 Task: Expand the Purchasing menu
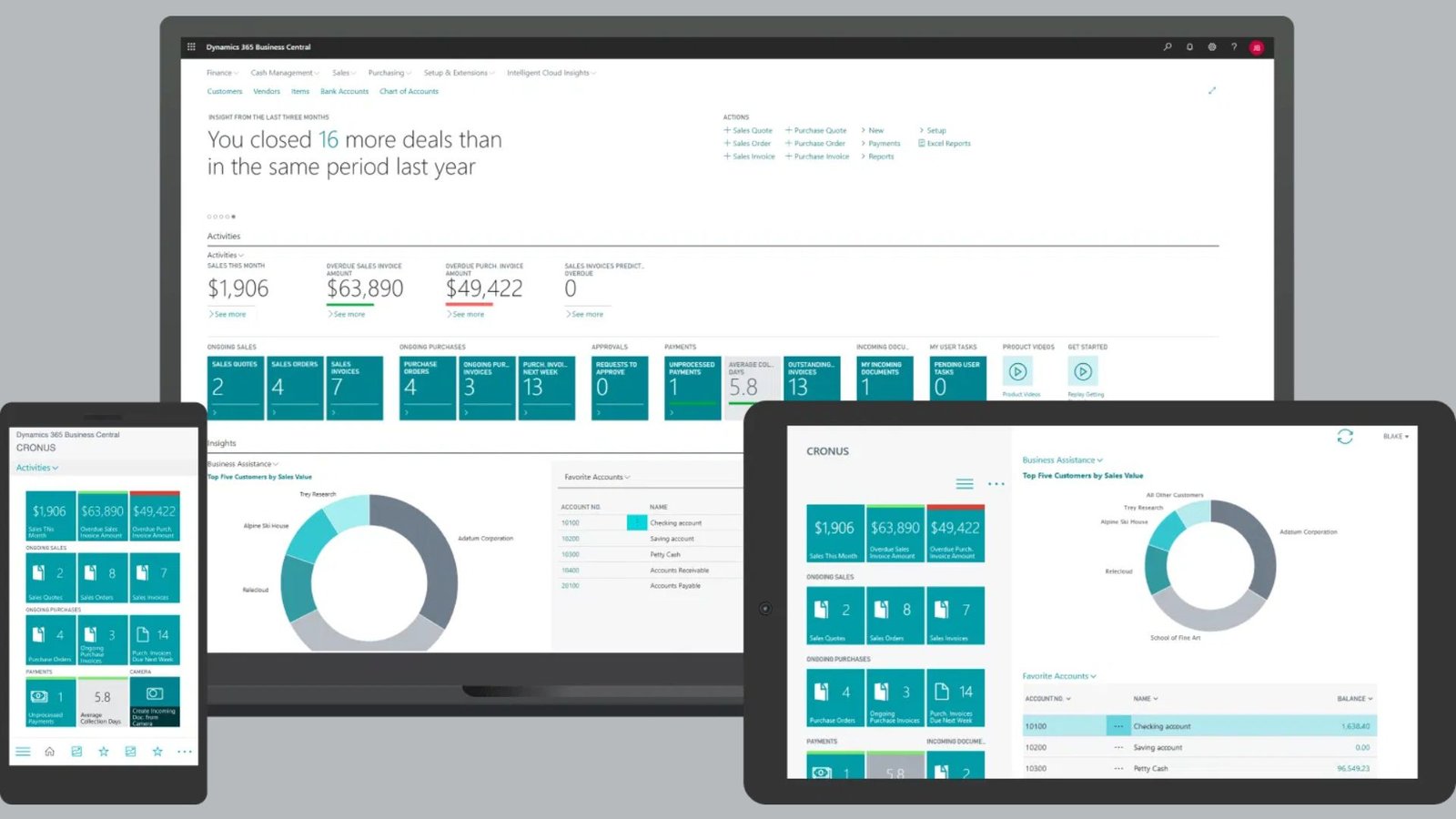click(389, 73)
